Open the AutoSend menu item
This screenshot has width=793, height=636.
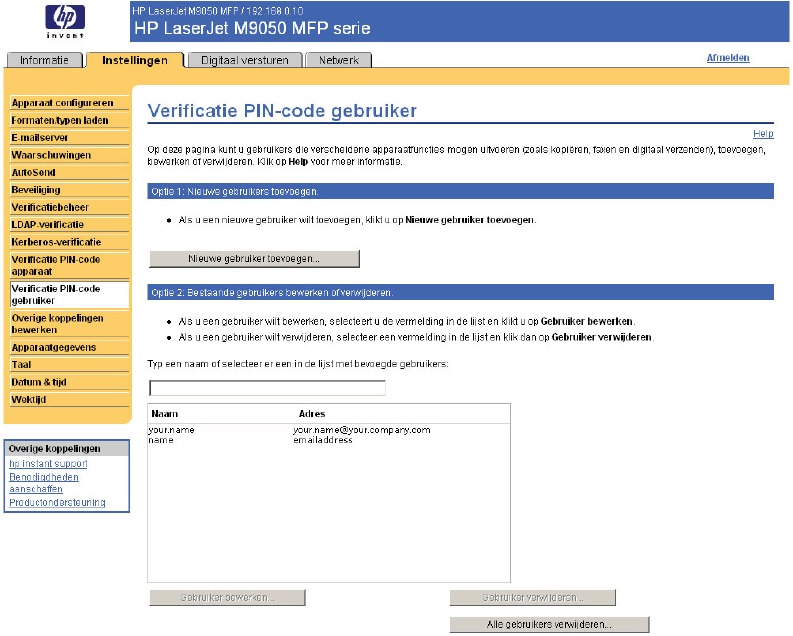coord(69,172)
